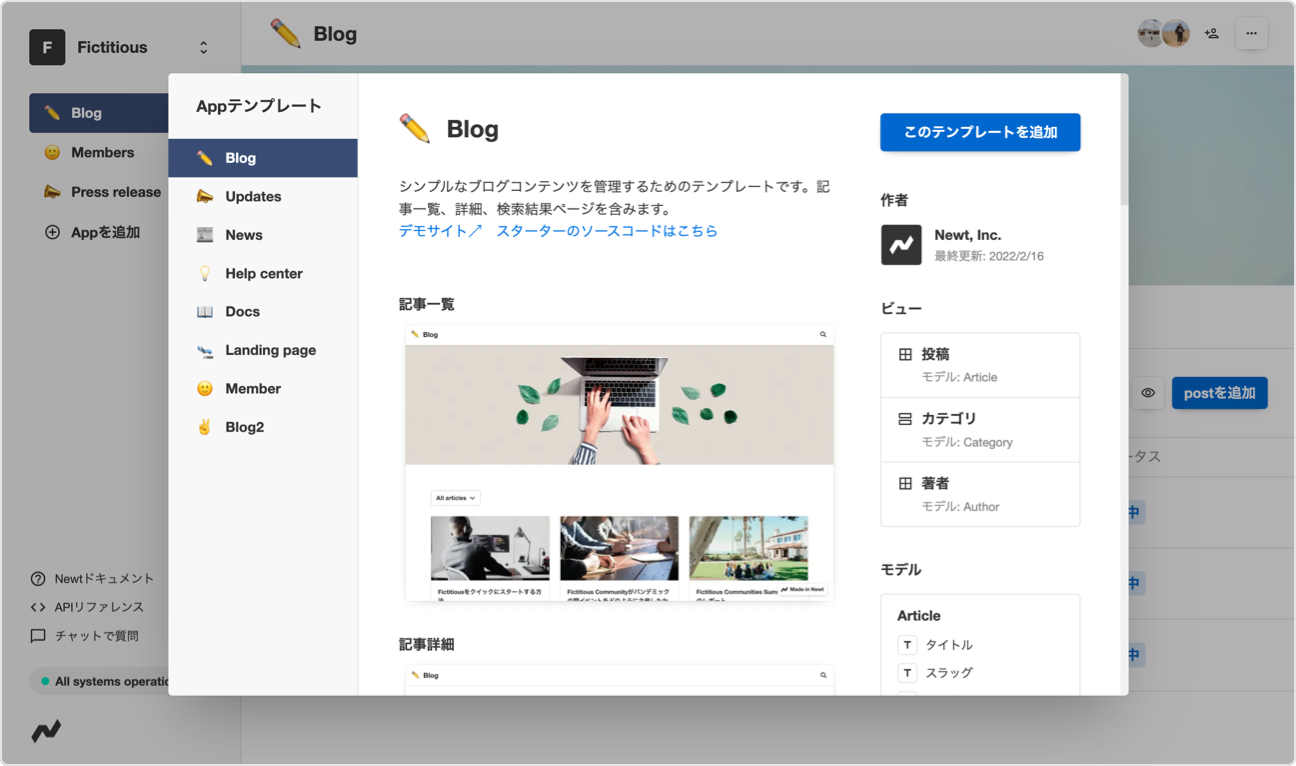Open the All articles filter dropdown in preview
Viewport: 1296px width, 766px height.
click(455, 497)
